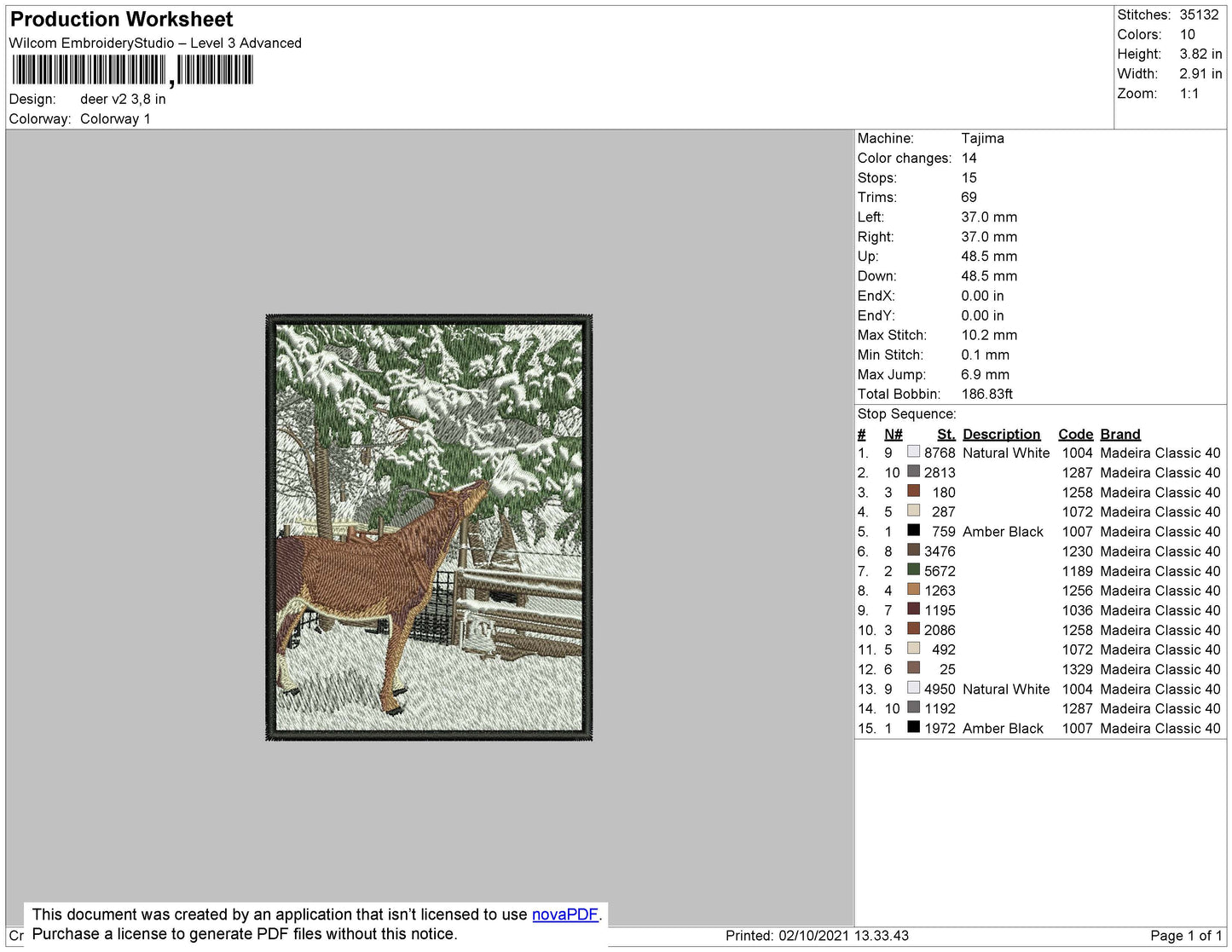Click the Amber Black swatch in stop 5
Viewport: 1232px width, 952px height.
point(913,530)
